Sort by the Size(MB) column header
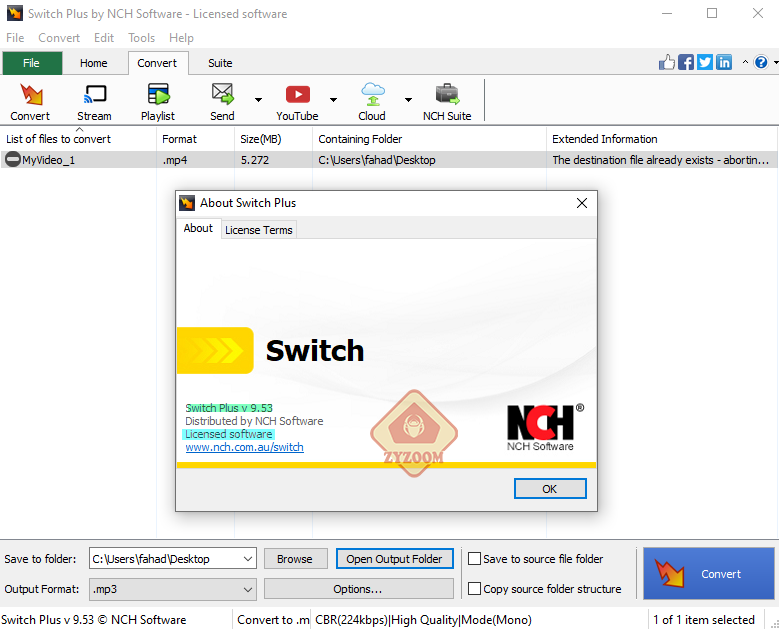 pos(273,139)
